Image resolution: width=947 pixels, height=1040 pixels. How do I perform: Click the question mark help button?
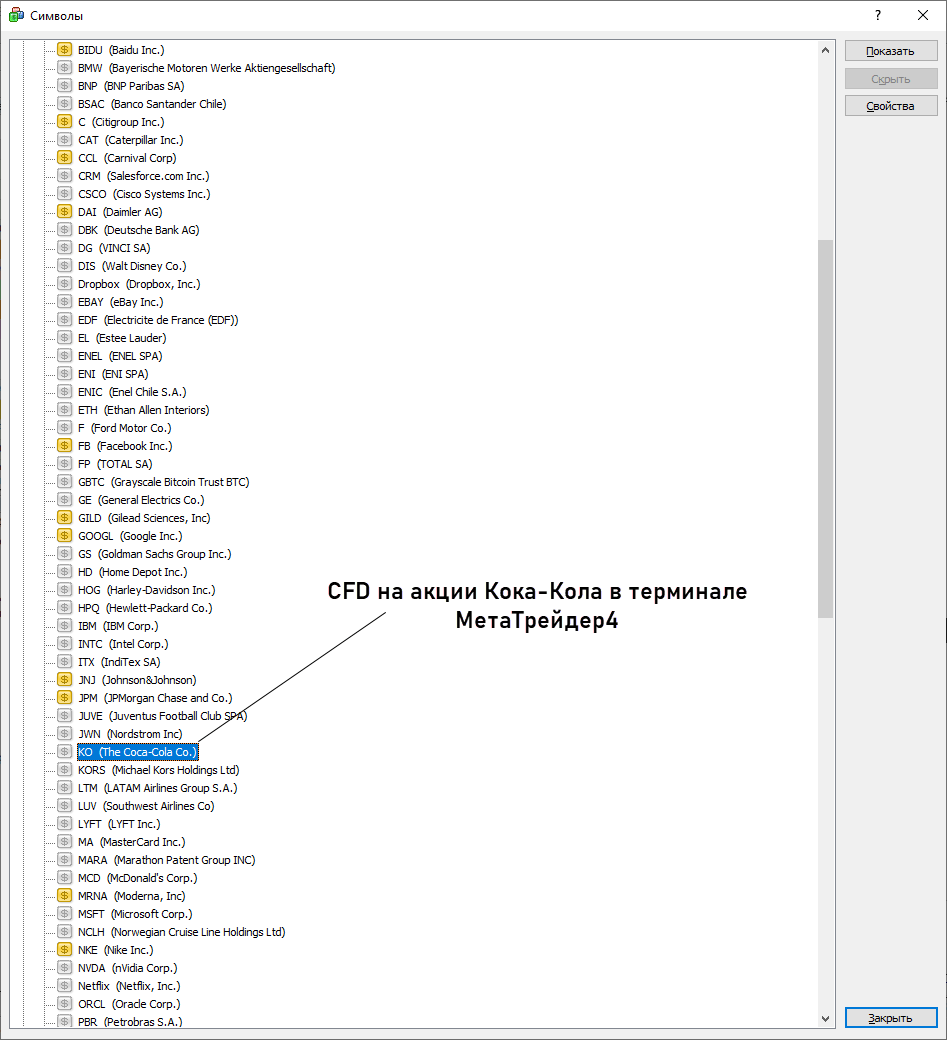tap(877, 15)
